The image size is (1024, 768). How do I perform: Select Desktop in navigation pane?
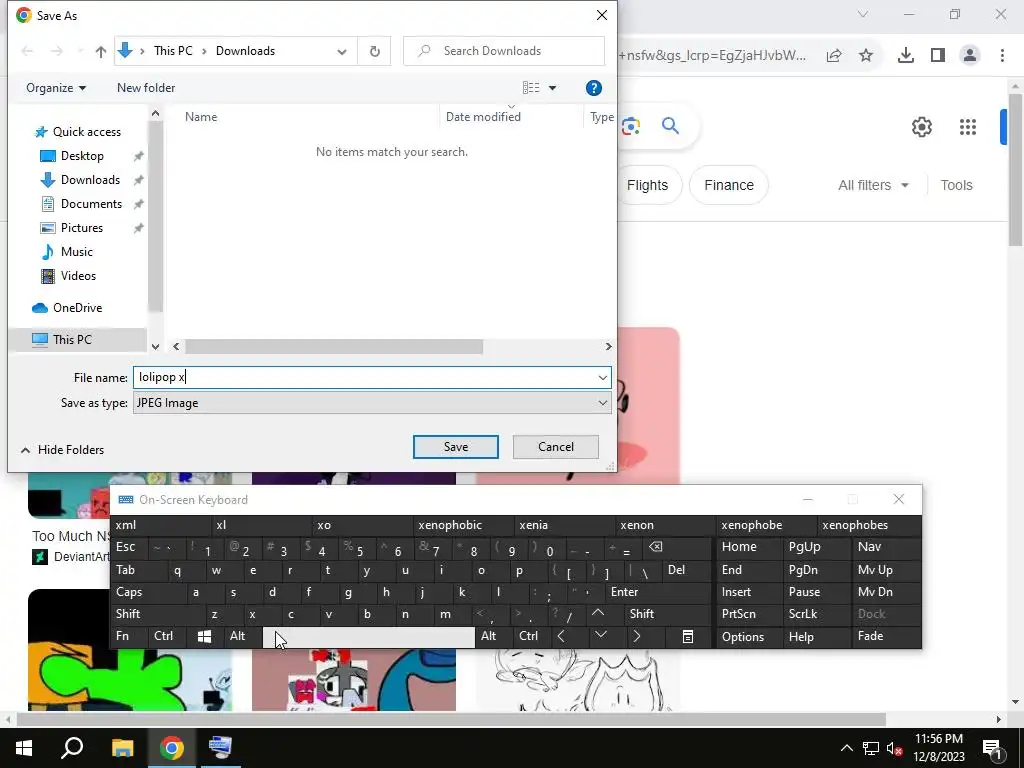(x=82, y=156)
